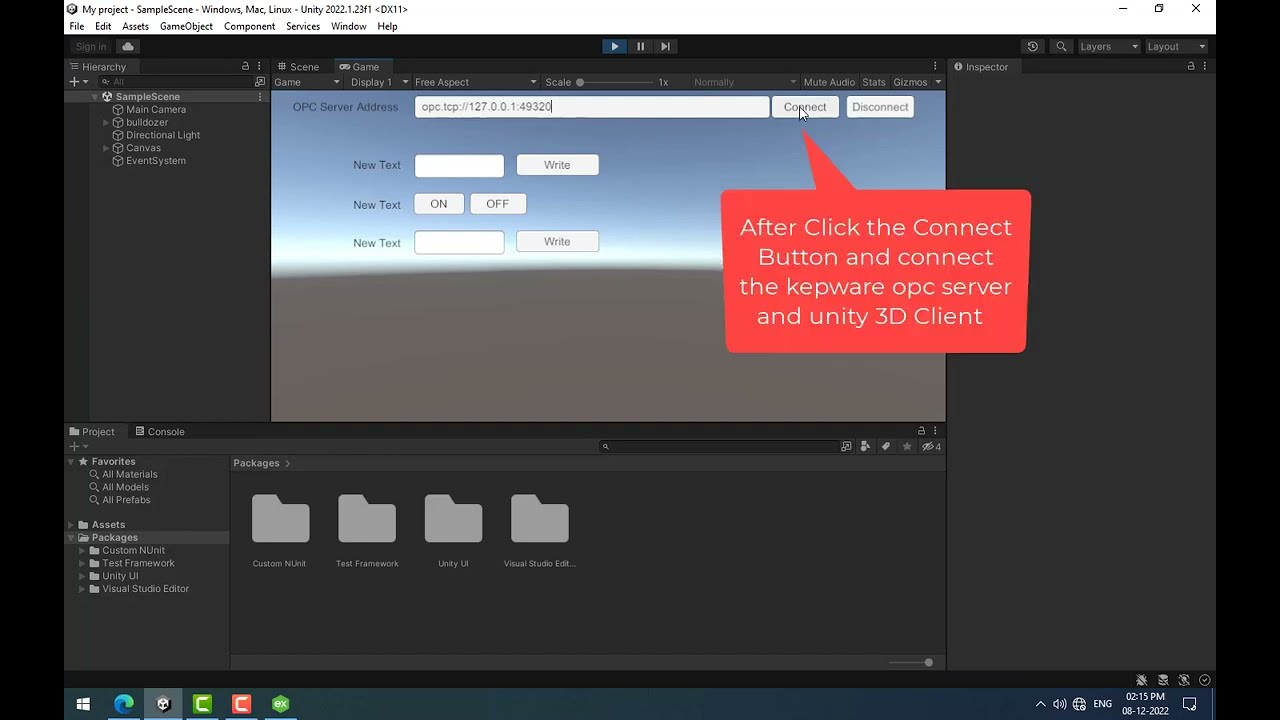Open Test Framework folder thumbnail
The width and height of the screenshot is (1280, 720).
tap(367, 519)
